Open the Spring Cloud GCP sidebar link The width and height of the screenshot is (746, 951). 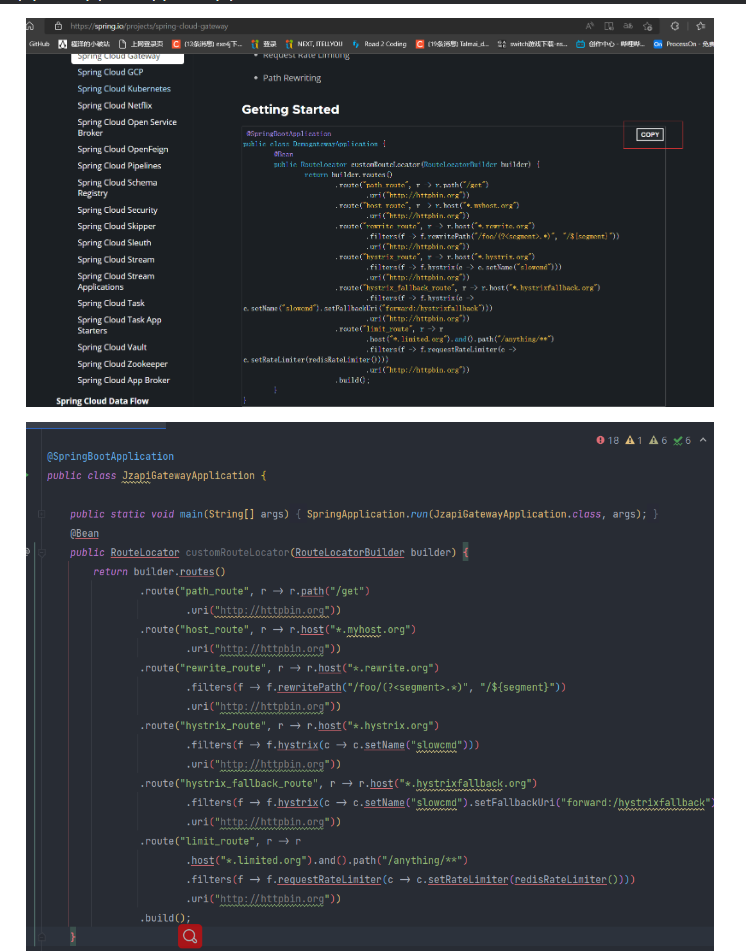coord(110,72)
